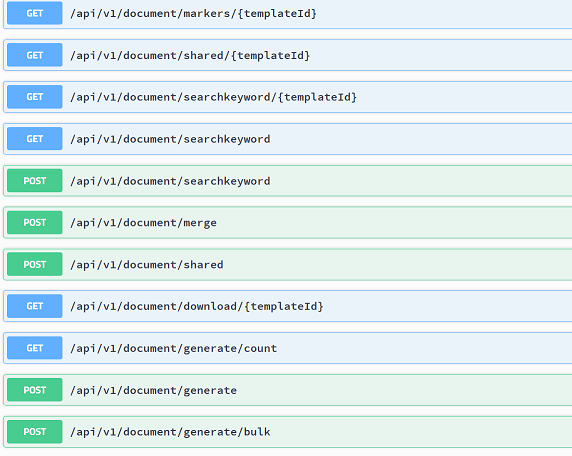Expand GET download/{templateId} endpoint

click(288, 306)
